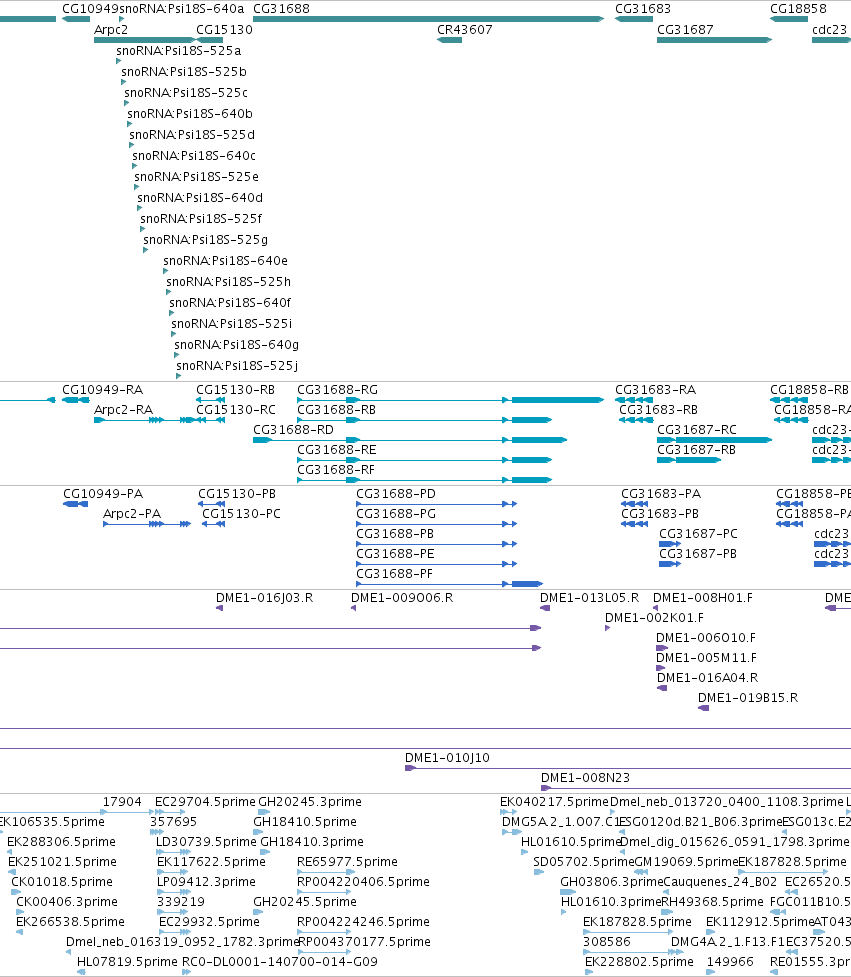851x977 pixels.
Task: Click the CG31687 gene feature
Action: (715, 40)
